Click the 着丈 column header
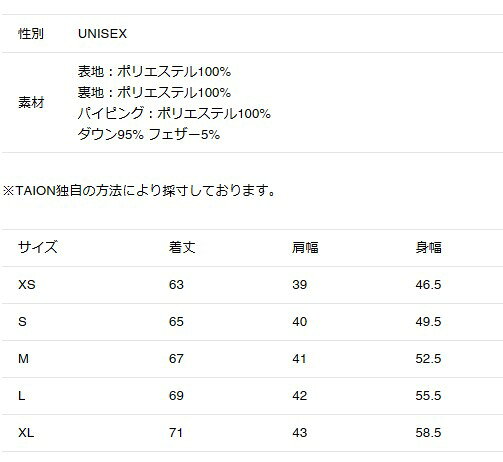 [182, 247]
